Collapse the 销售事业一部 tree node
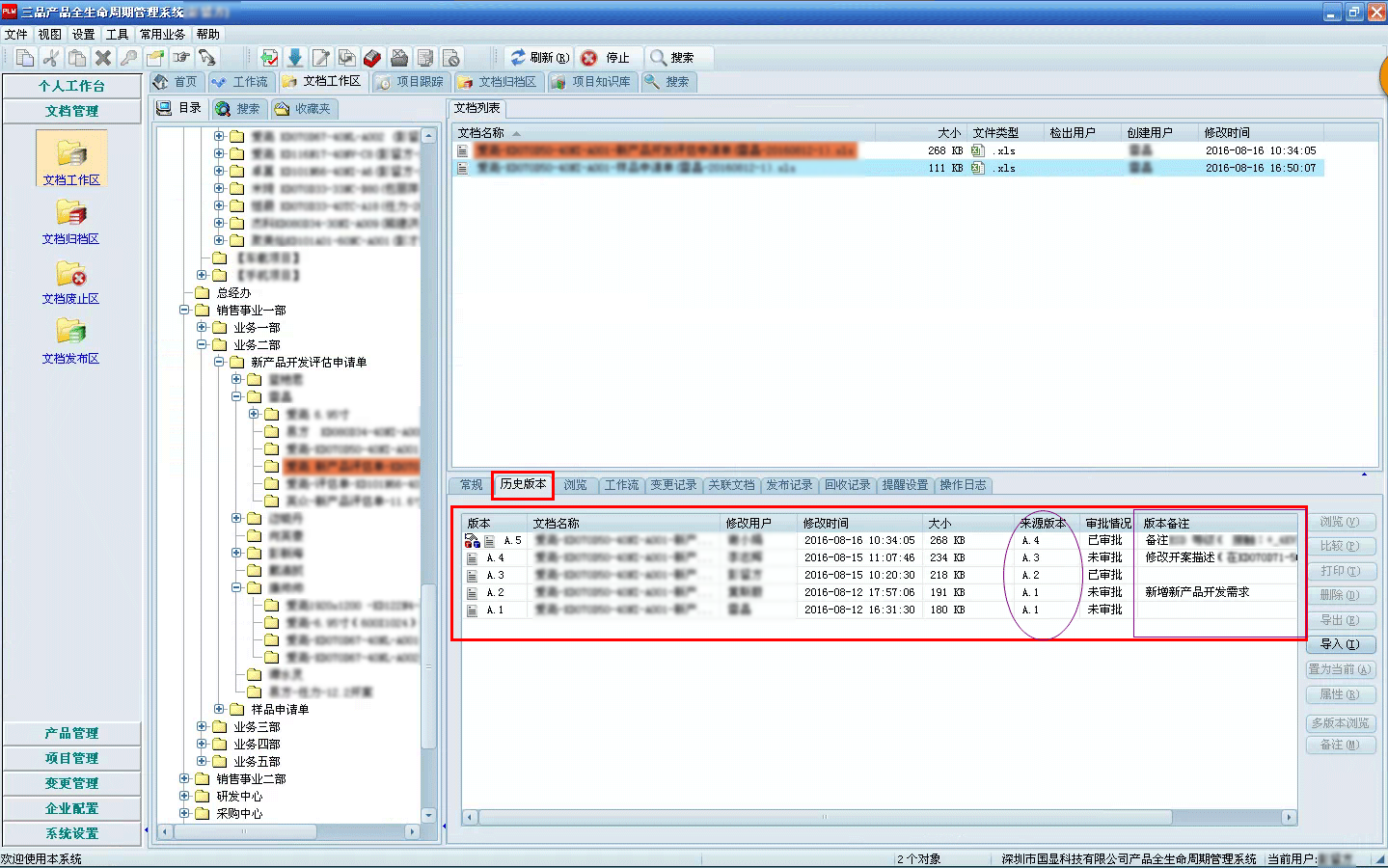Viewport: 1388px width, 868px height. (x=184, y=311)
